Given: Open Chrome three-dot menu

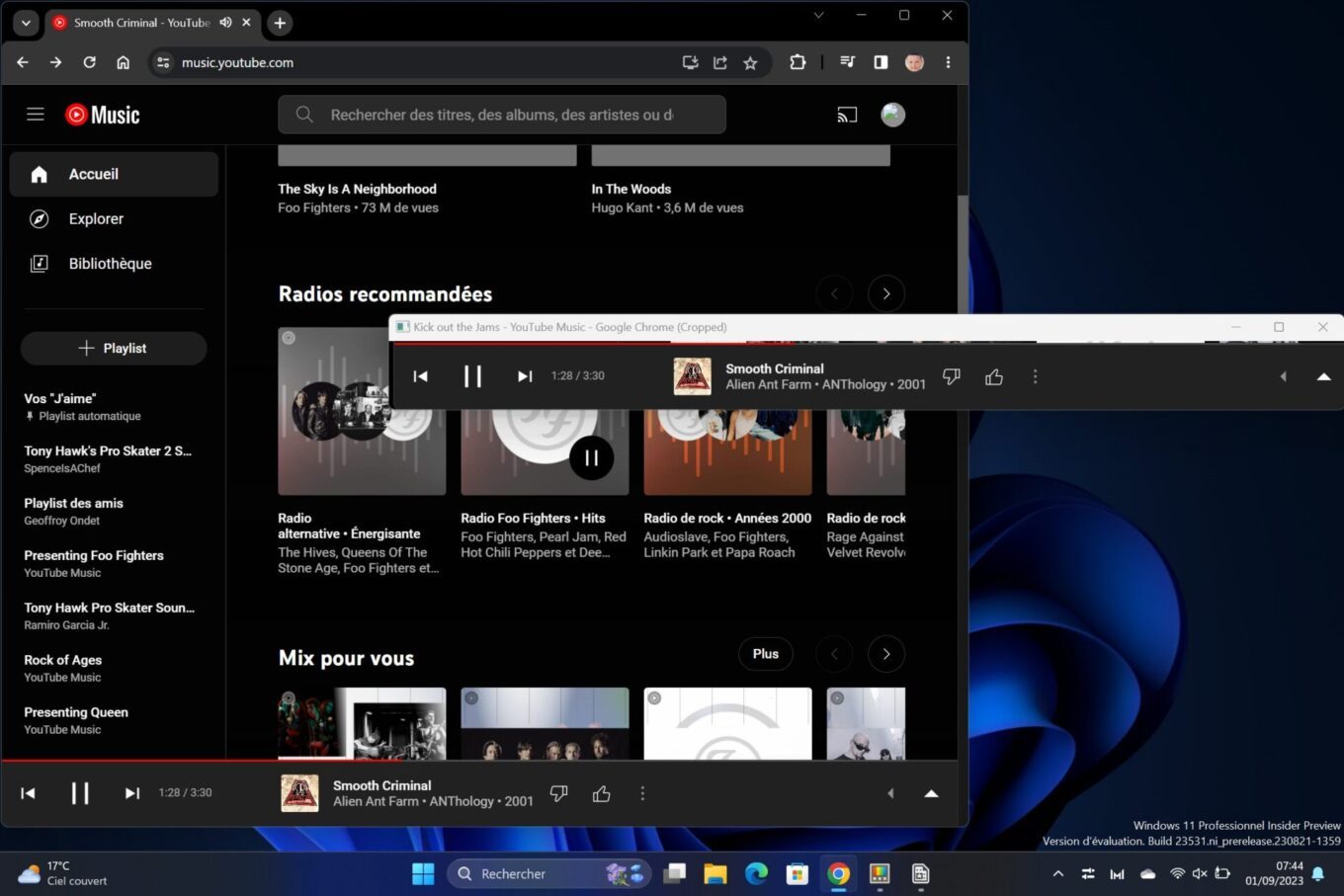Looking at the screenshot, I should tap(948, 62).
